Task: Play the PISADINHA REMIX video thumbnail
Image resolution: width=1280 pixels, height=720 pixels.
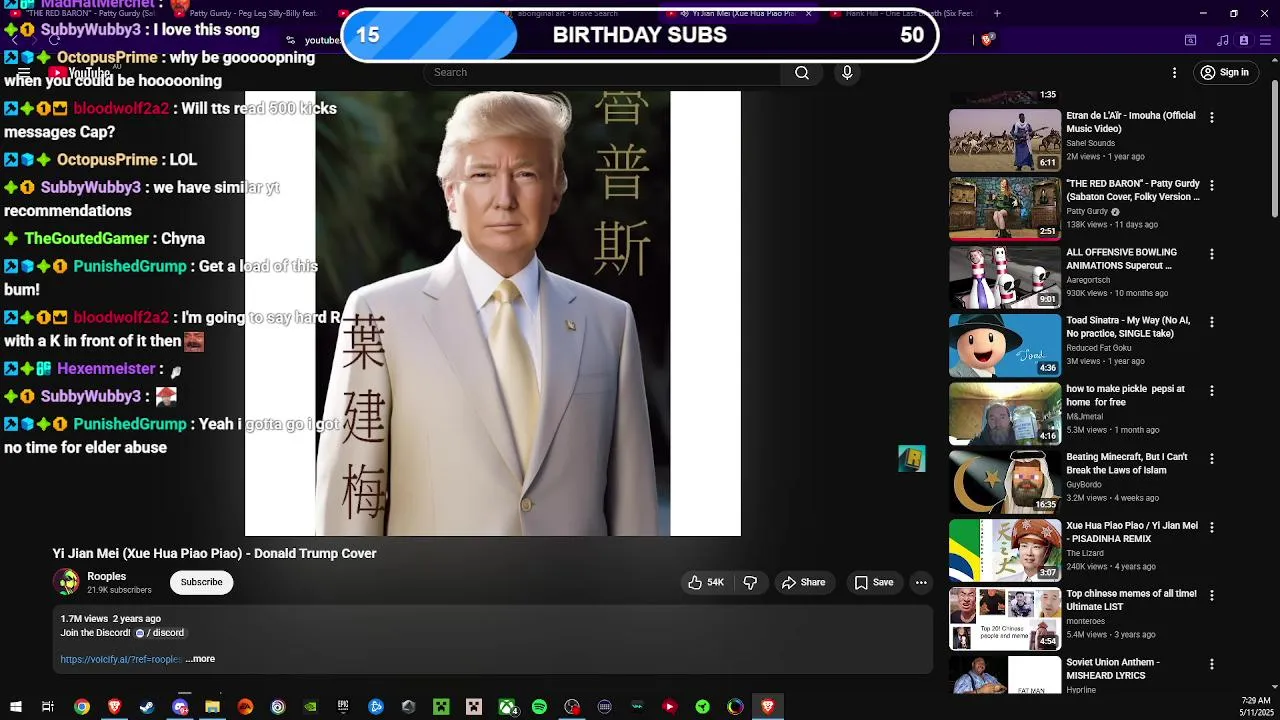Action: [x=1004, y=550]
